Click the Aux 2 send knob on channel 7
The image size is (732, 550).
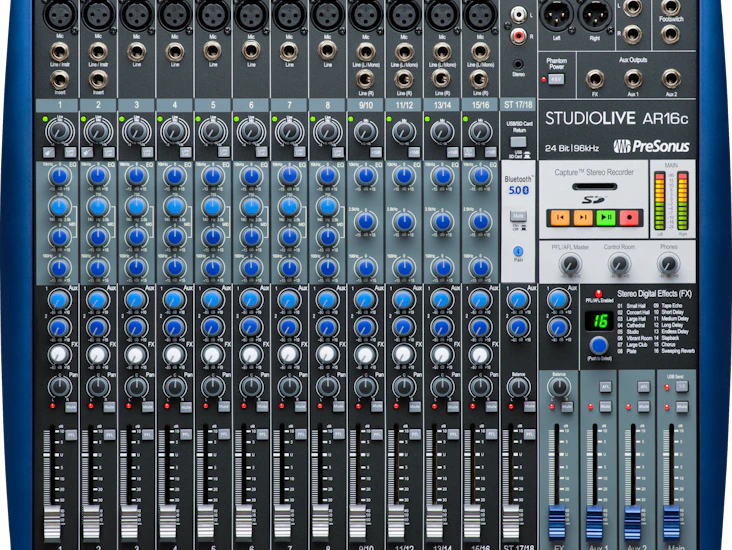pyautogui.click(x=289, y=327)
